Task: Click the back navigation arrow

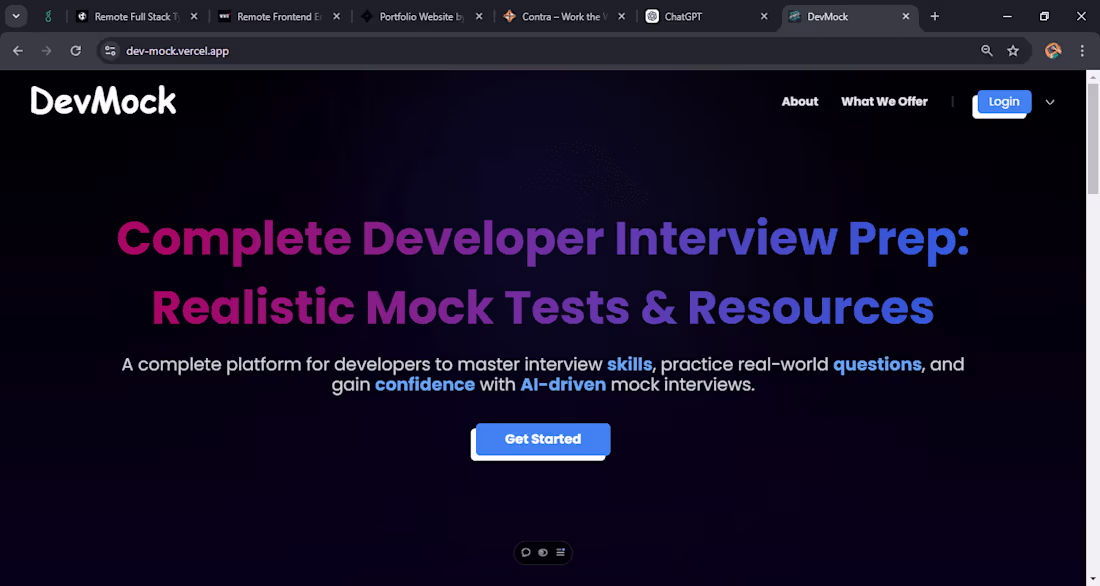Action: tap(17, 50)
